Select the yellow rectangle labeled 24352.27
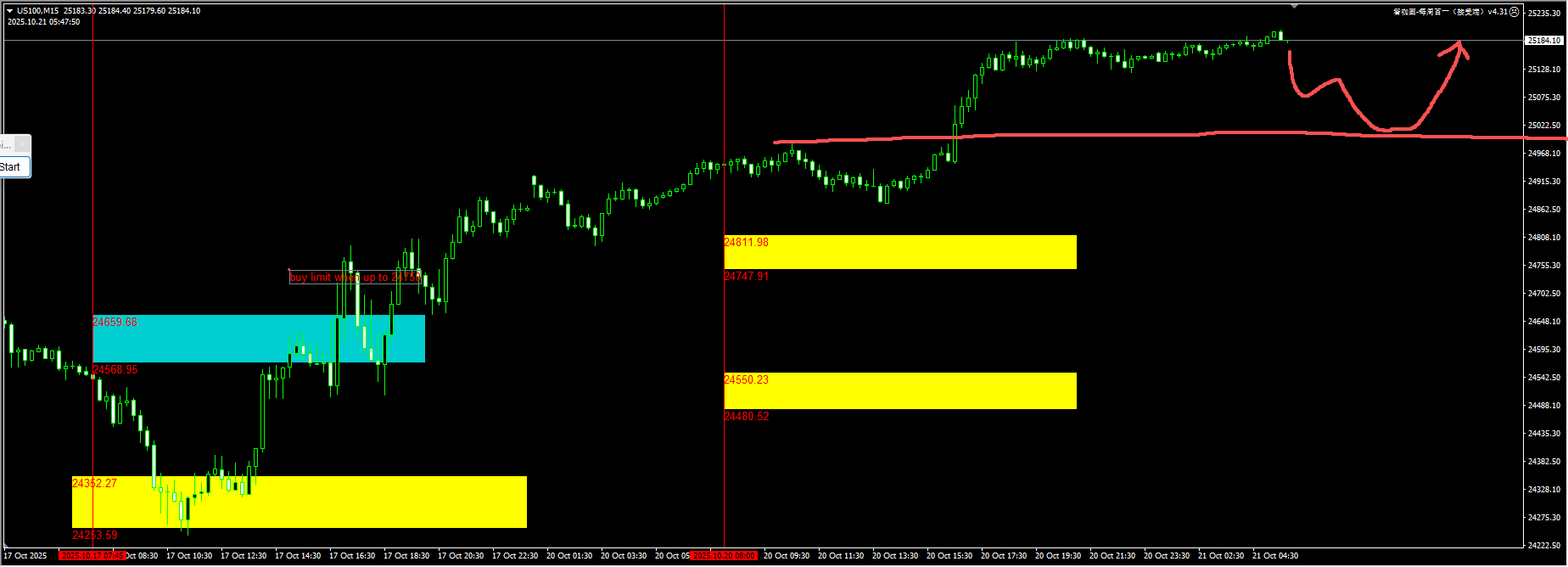 299,502
